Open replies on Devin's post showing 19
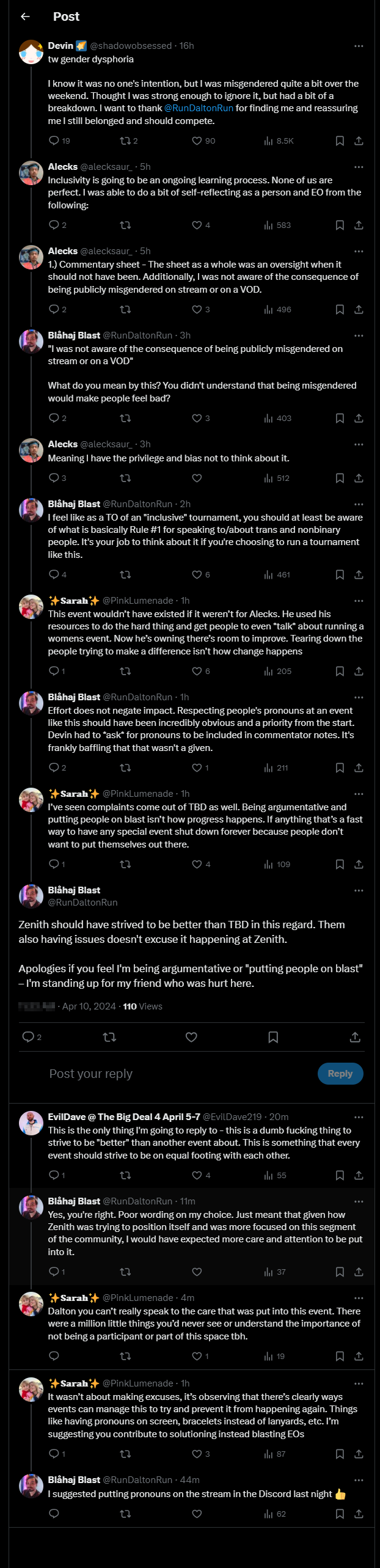380x1568 pixels. point(54,141)
